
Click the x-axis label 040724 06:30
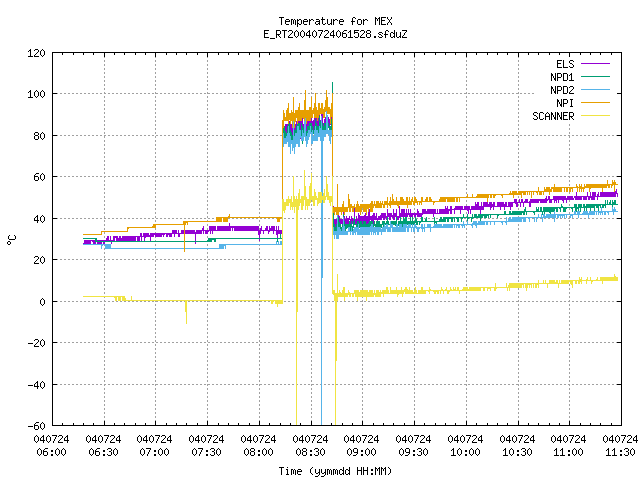103,446
